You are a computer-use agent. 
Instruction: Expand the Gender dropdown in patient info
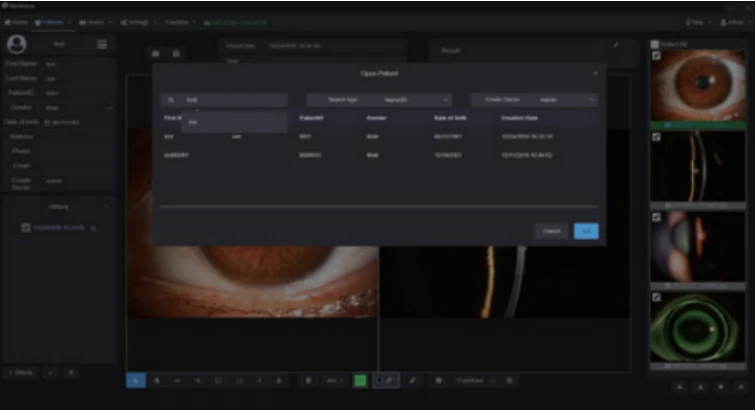click(x=108, y=107)
